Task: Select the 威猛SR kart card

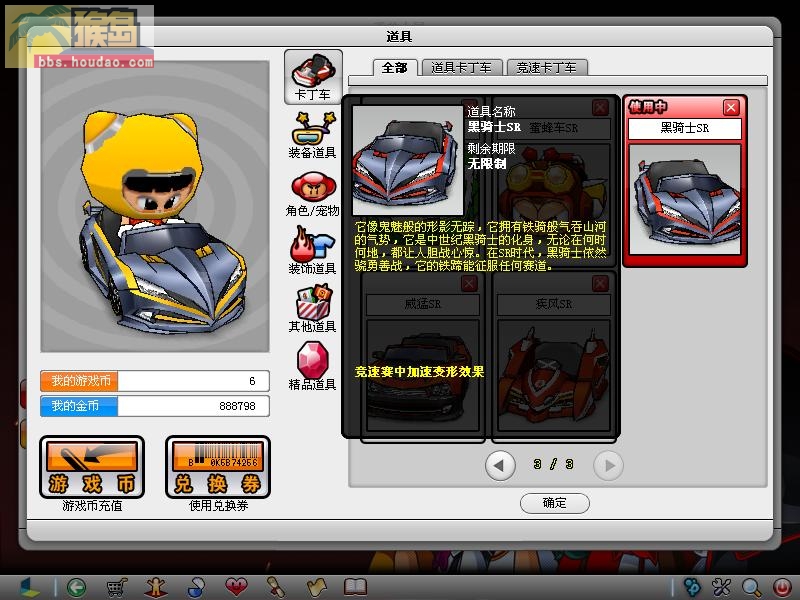Action: pyautogui.click(x=423, y=358)
